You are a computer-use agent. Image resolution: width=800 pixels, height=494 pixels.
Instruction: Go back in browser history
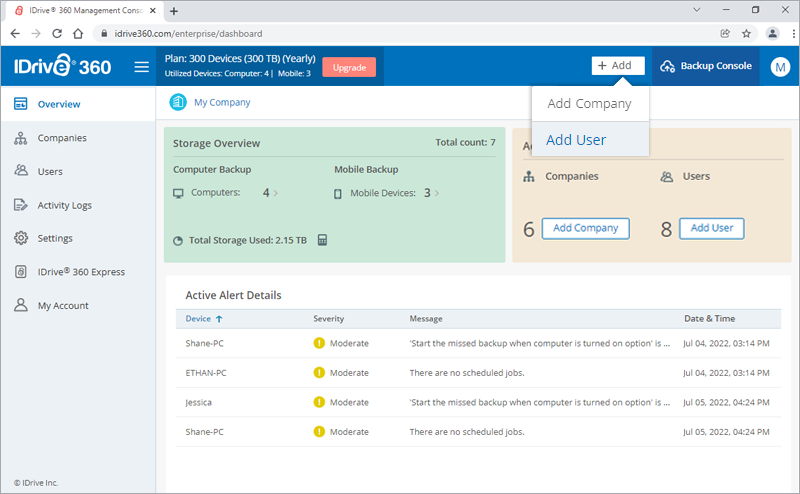[x=15, y=34]
